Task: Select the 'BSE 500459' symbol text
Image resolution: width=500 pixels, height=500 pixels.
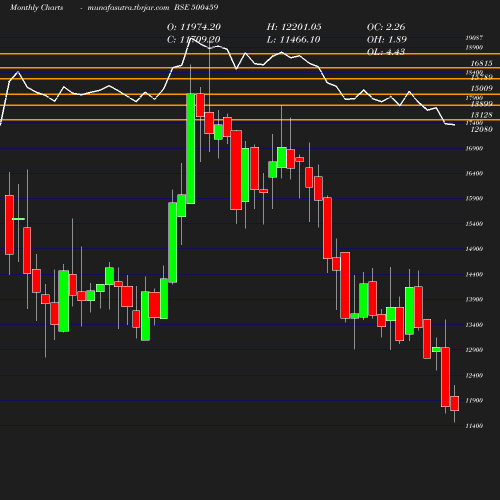Action: point(196,7)
